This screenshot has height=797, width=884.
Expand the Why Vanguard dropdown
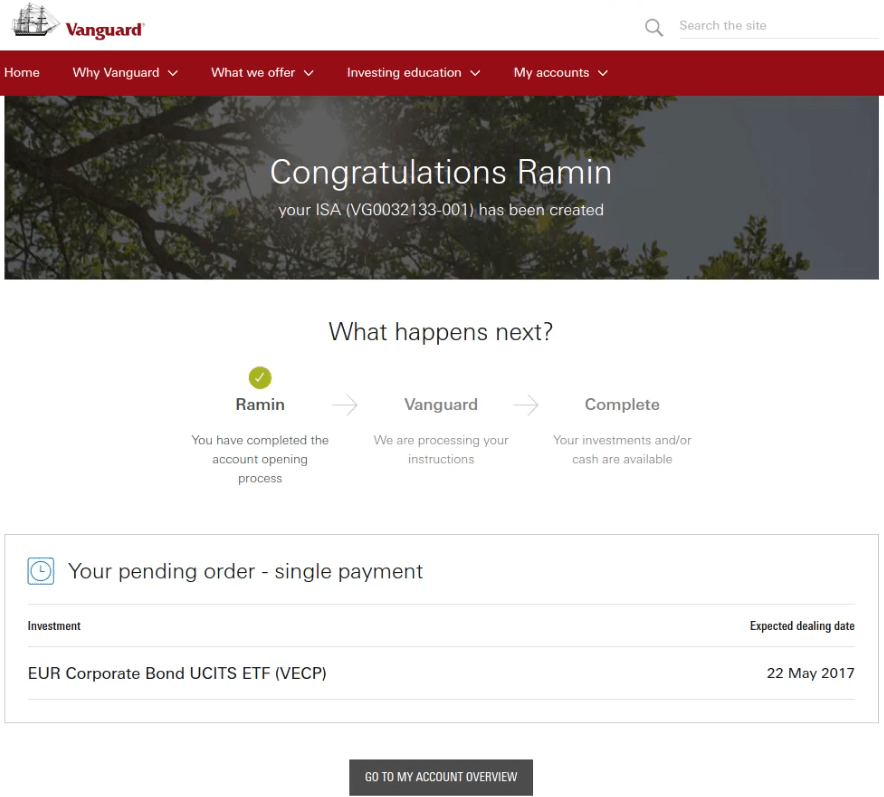124,72
